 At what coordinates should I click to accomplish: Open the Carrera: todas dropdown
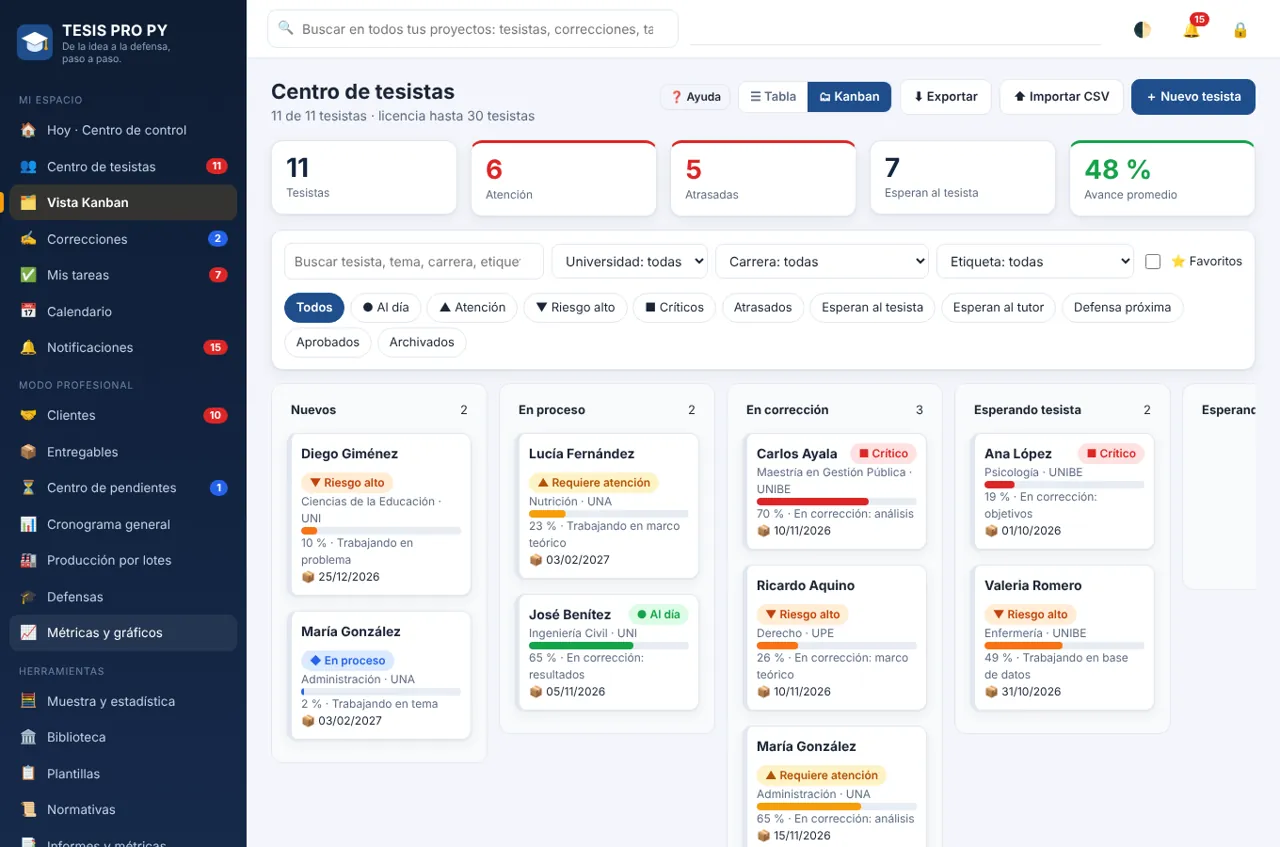822,261
